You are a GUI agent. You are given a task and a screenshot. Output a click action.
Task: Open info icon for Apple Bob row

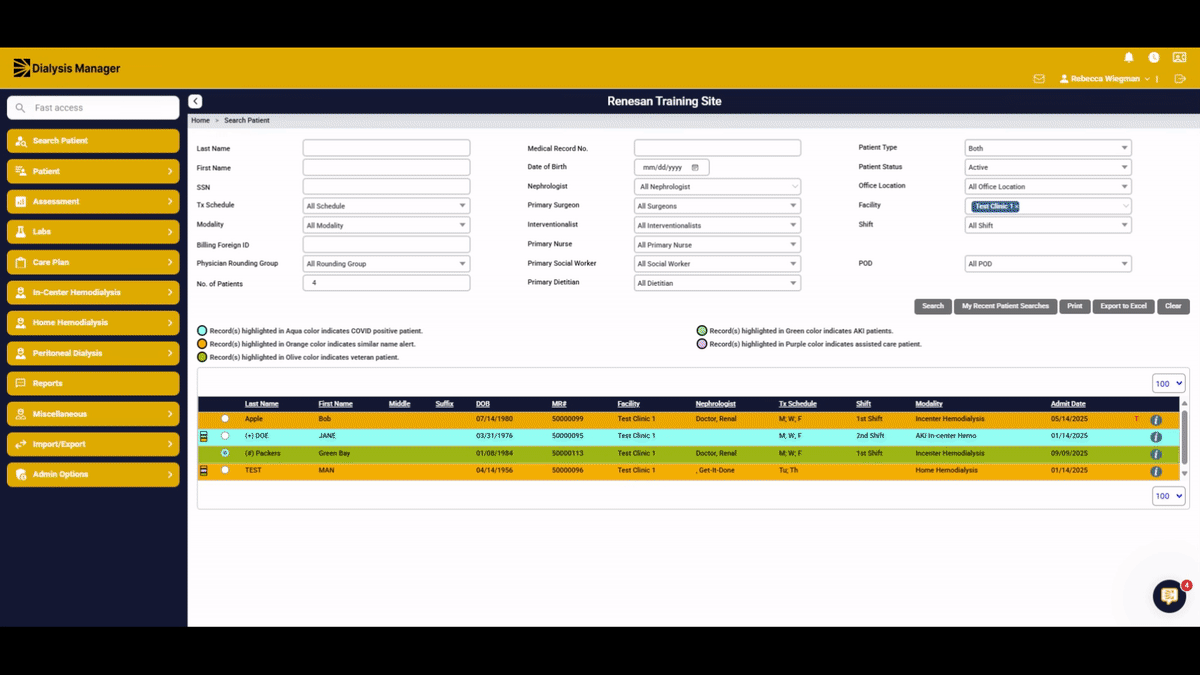tap(1156, 420)
